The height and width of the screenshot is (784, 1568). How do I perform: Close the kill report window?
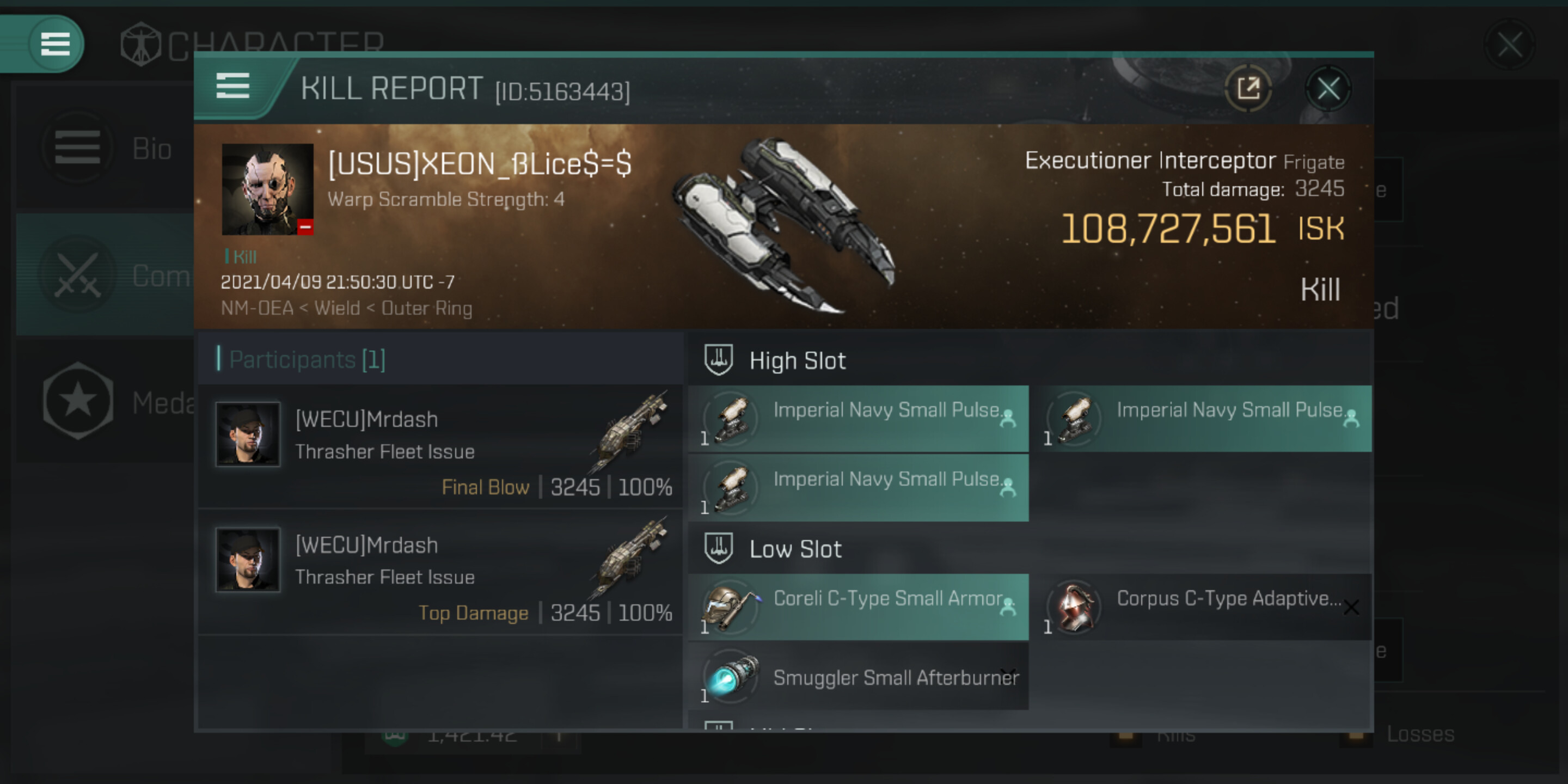(x=1327, y=89)
